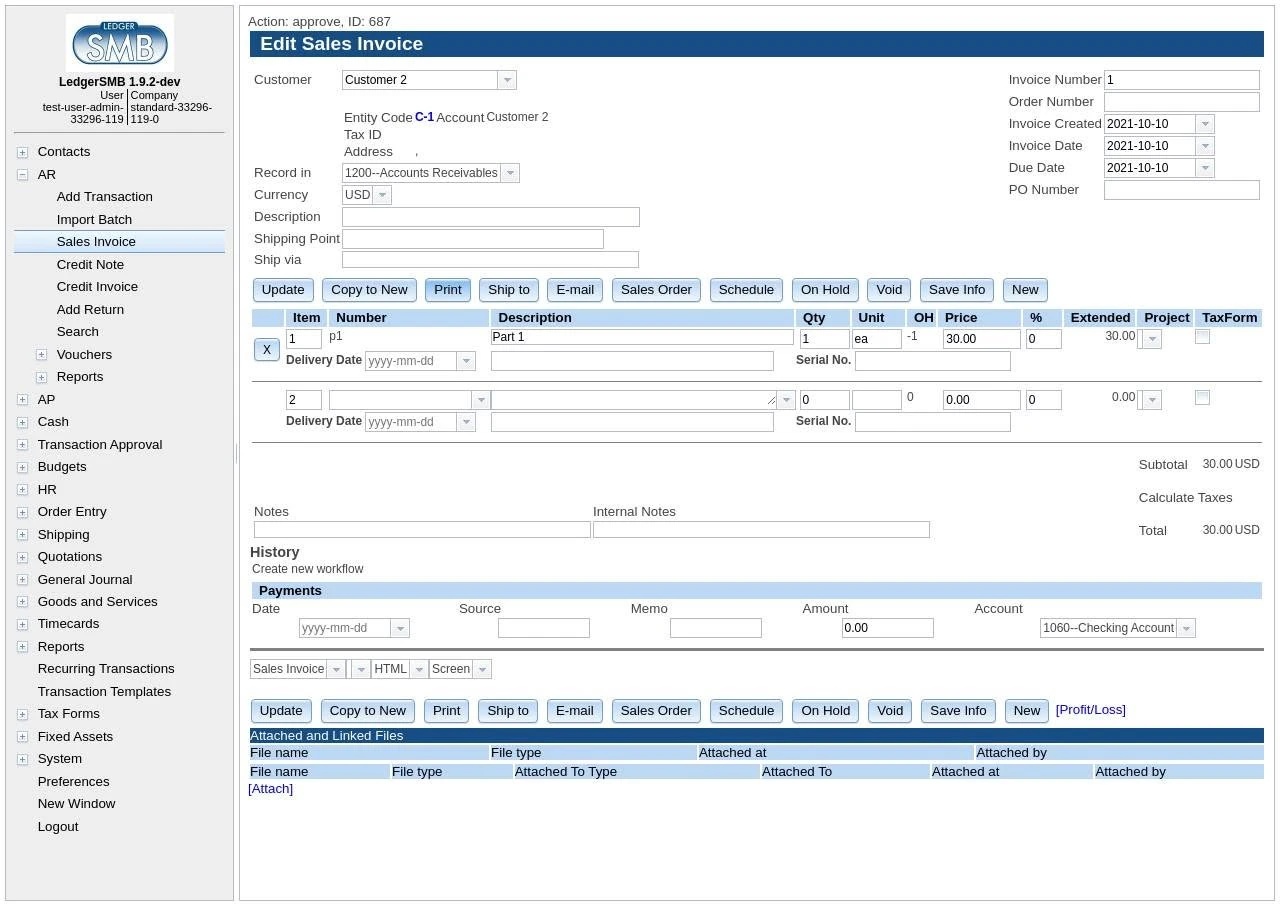Click the top E-mail button

[x=575, y=290]
